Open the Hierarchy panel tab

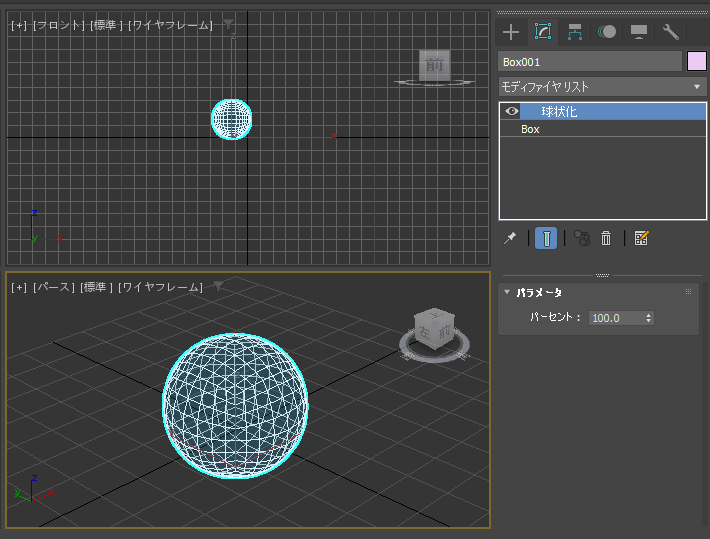point(575,32)
